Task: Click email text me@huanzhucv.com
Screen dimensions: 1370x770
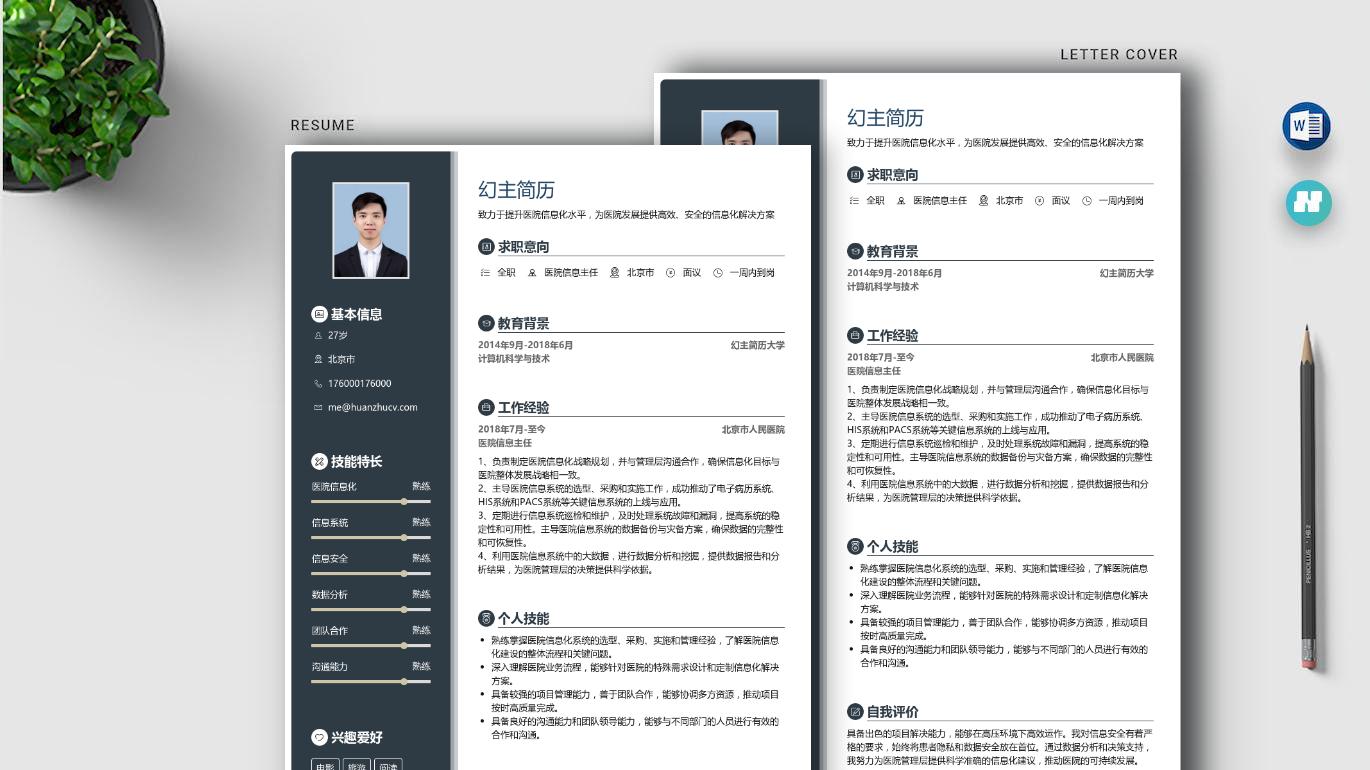Action: (372, 407)
